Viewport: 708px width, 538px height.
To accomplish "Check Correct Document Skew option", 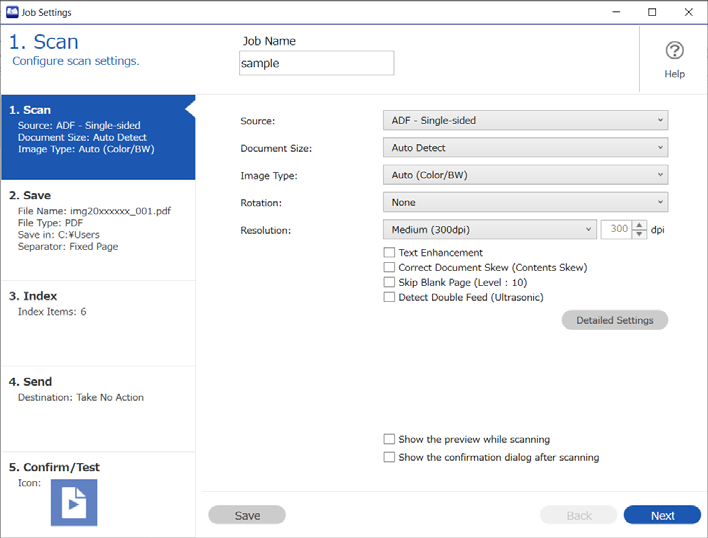I will (x=389, y=267).
